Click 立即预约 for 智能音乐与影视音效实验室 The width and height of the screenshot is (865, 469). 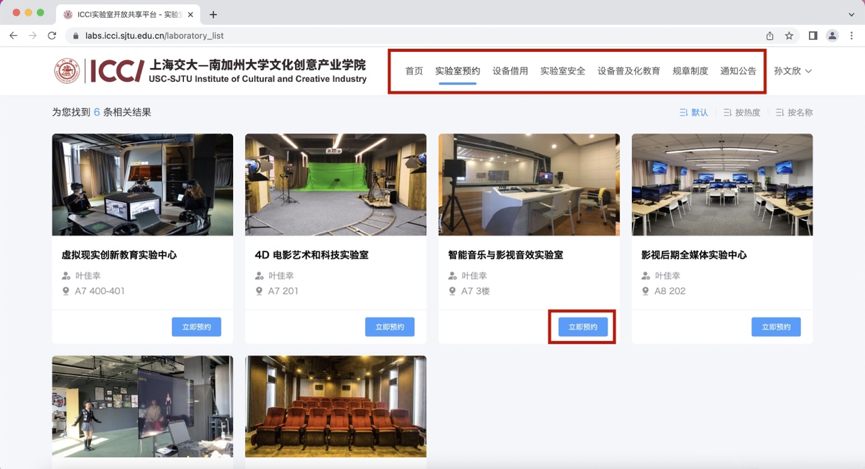(x=582, y=327)
